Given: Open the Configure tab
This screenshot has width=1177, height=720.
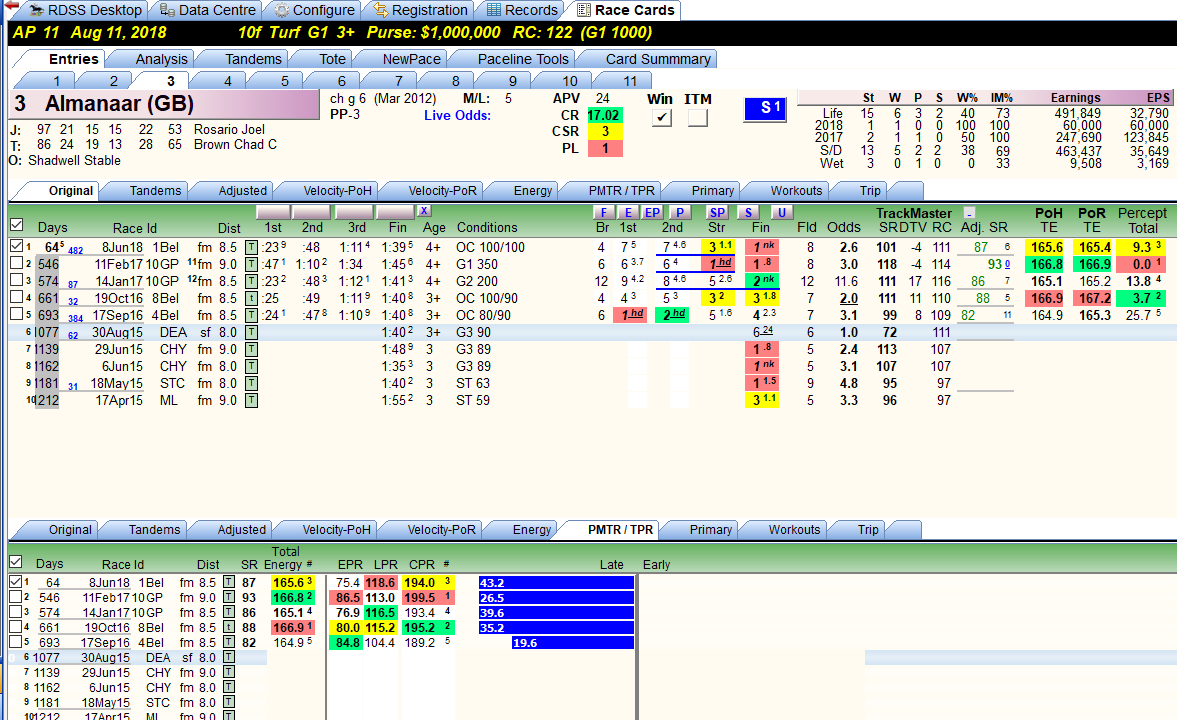Looking at the screenshot, I should [315, 10].
